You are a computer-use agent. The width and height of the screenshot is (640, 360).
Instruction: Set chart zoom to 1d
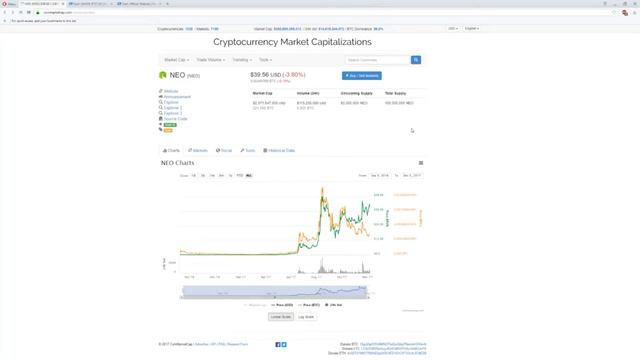tap(193, 176)
